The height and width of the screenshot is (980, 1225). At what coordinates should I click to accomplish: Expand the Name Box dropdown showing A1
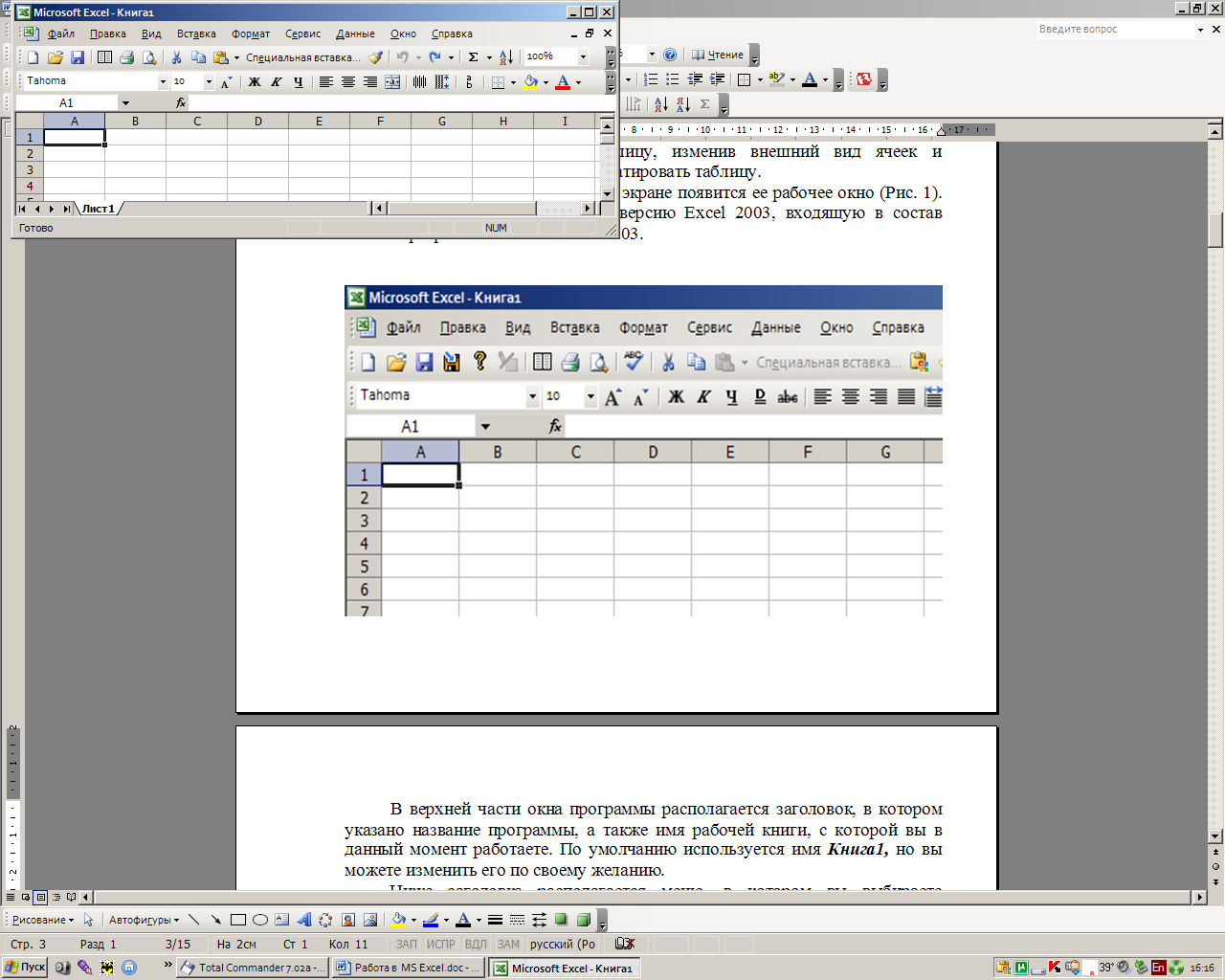[x=125, y=102]
